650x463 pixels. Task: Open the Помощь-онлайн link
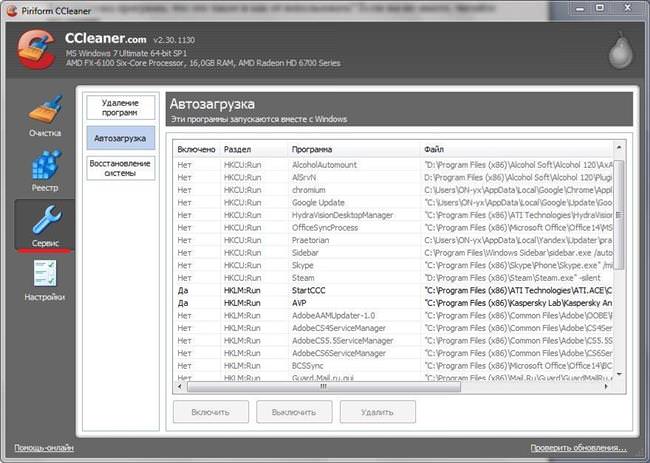(x=44, y=448)
